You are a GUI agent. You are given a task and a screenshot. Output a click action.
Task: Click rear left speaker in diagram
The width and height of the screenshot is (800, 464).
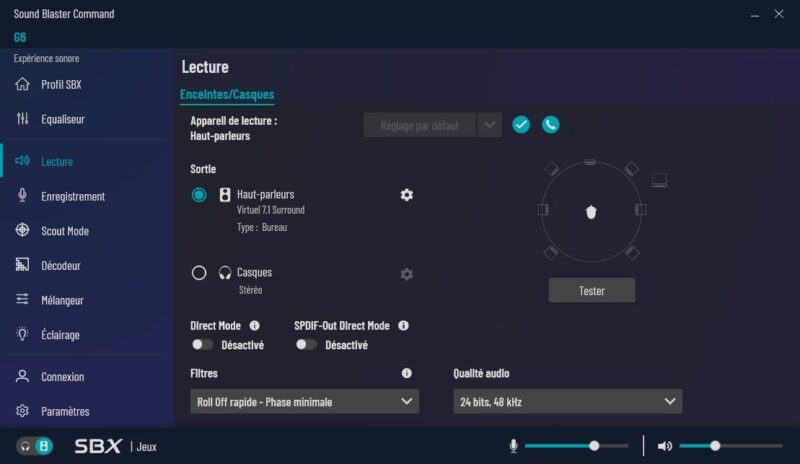tap(551, 253)
